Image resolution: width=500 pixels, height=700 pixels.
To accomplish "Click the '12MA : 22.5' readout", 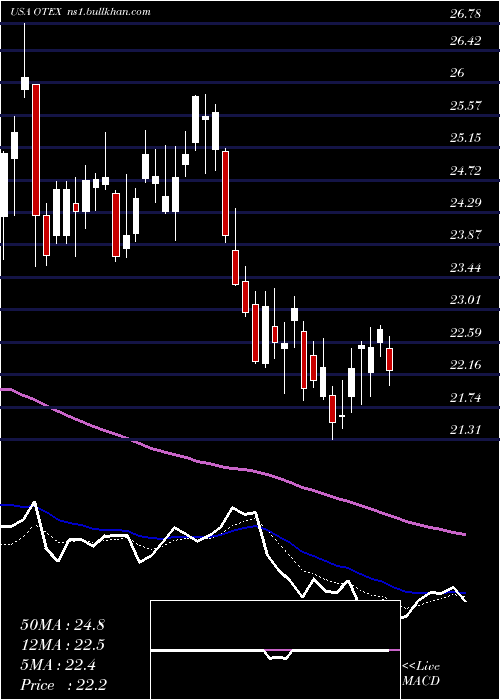I will pos(62,645).
